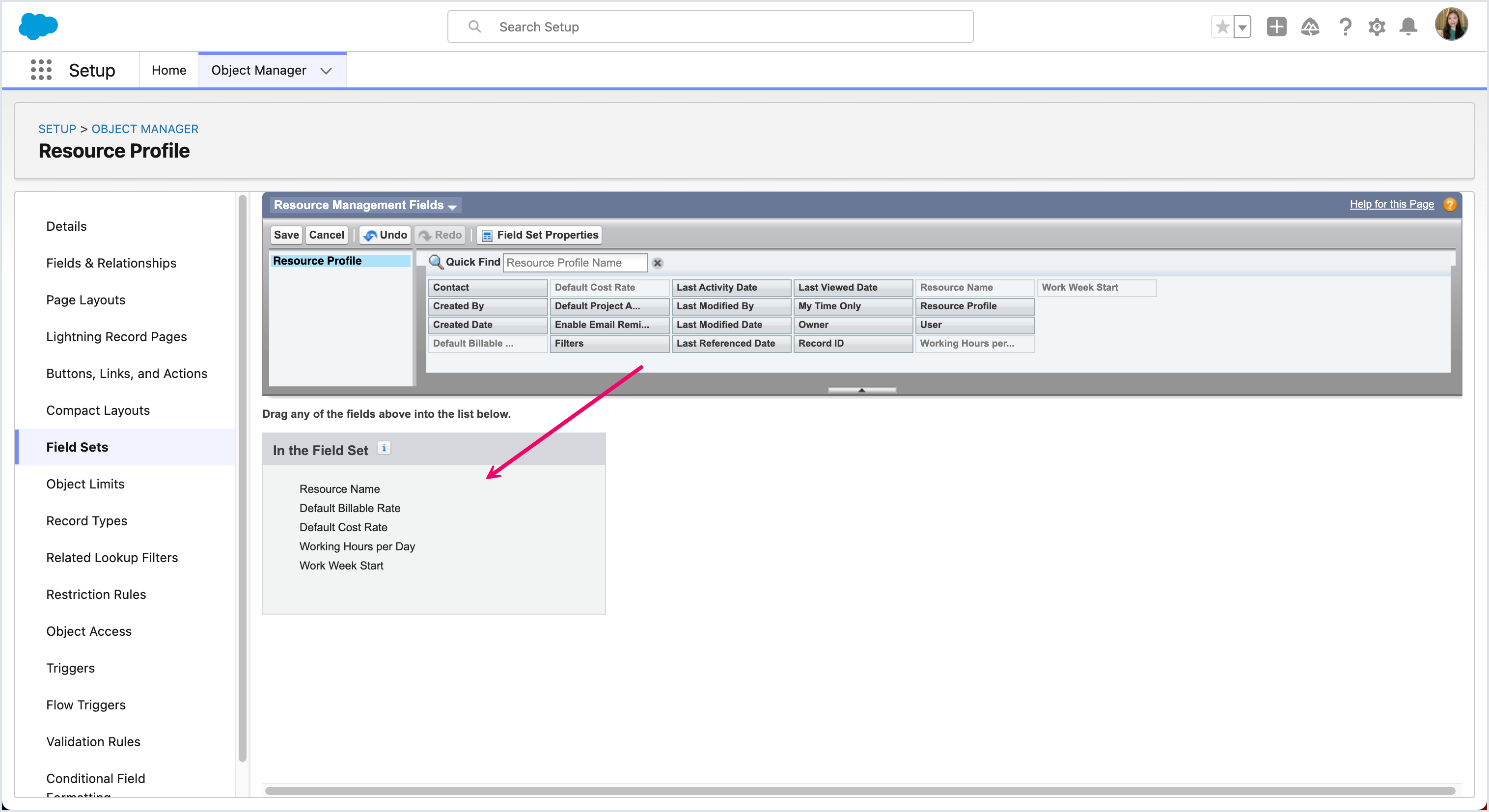Click the Quick Find input field
This screenshot has height=812, width=1489.
coord(576,262)
